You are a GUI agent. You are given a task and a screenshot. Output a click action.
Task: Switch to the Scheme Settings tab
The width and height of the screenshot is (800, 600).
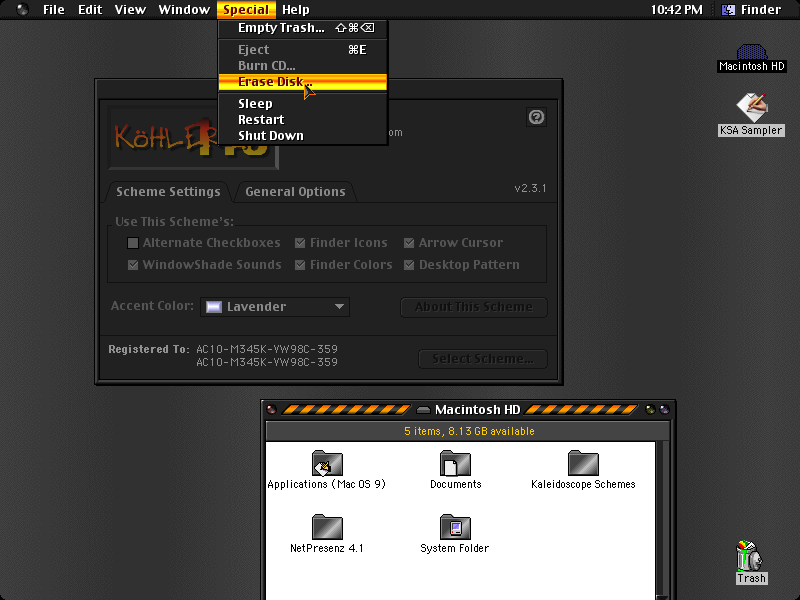click(x=168, y=192)
